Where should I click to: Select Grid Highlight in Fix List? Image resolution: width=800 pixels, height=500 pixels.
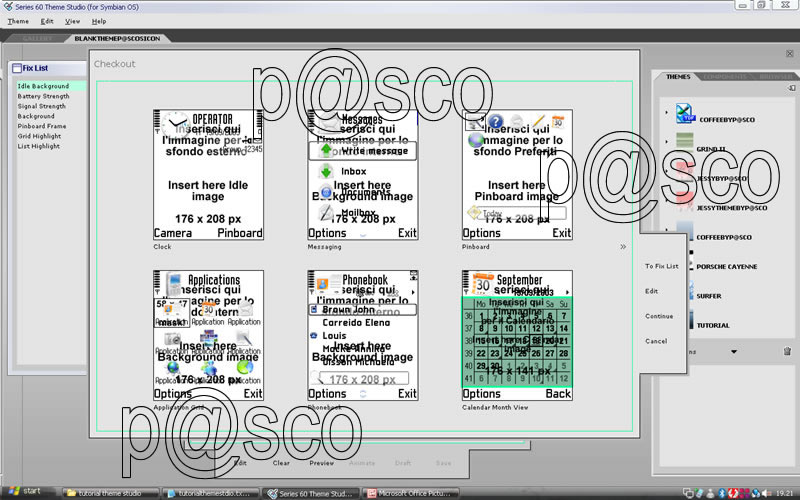click(x=39, y=136)
